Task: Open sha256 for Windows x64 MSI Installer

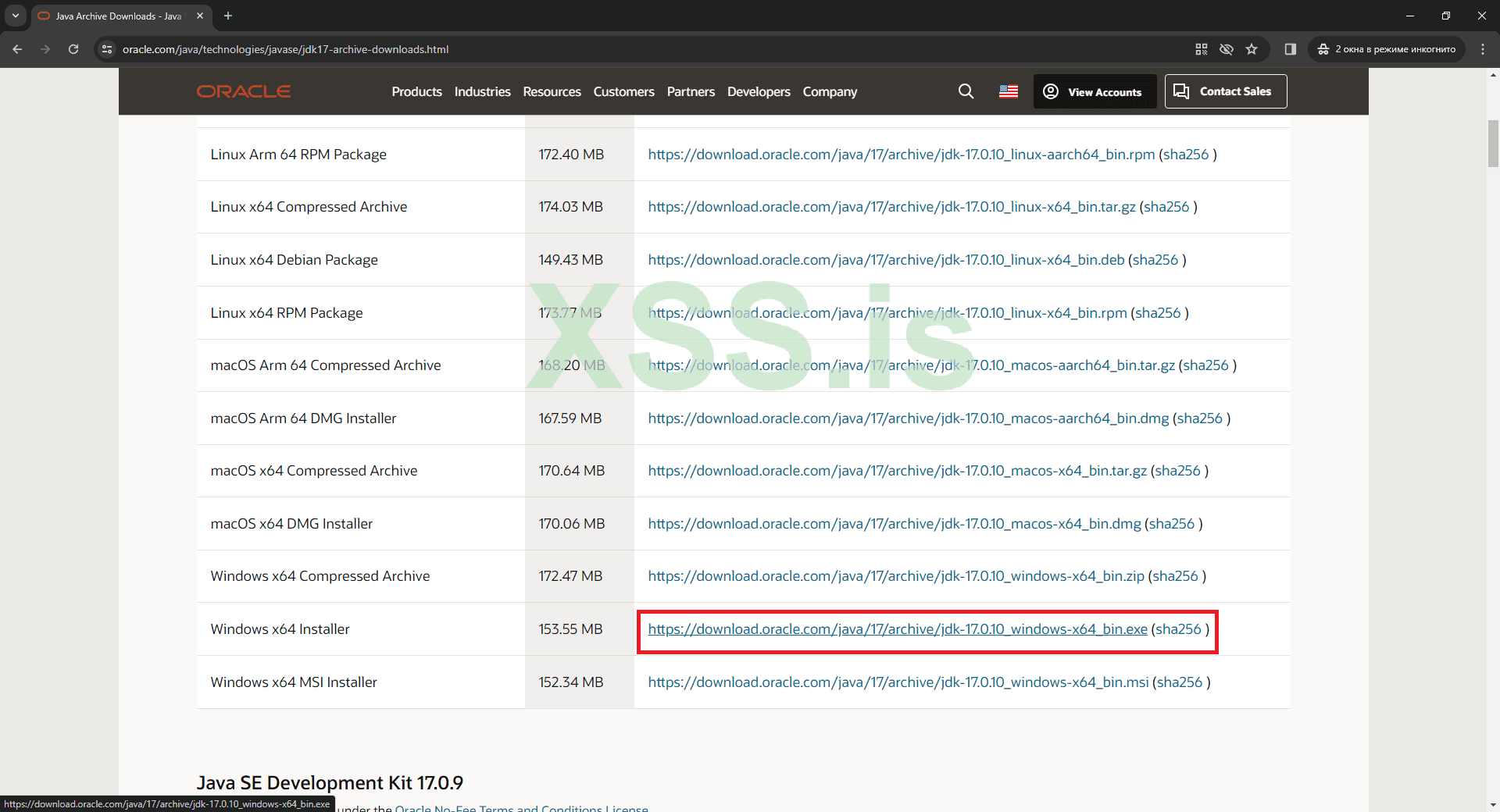Action: (1180, 682)
